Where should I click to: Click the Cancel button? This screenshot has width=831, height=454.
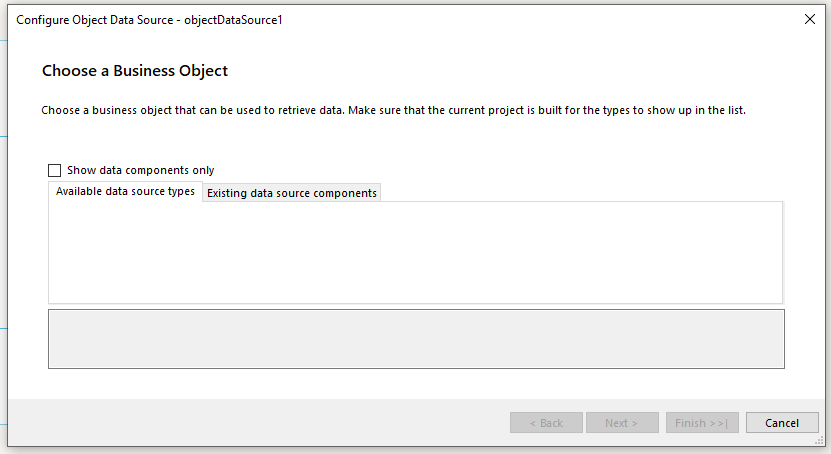coord(782,423)
